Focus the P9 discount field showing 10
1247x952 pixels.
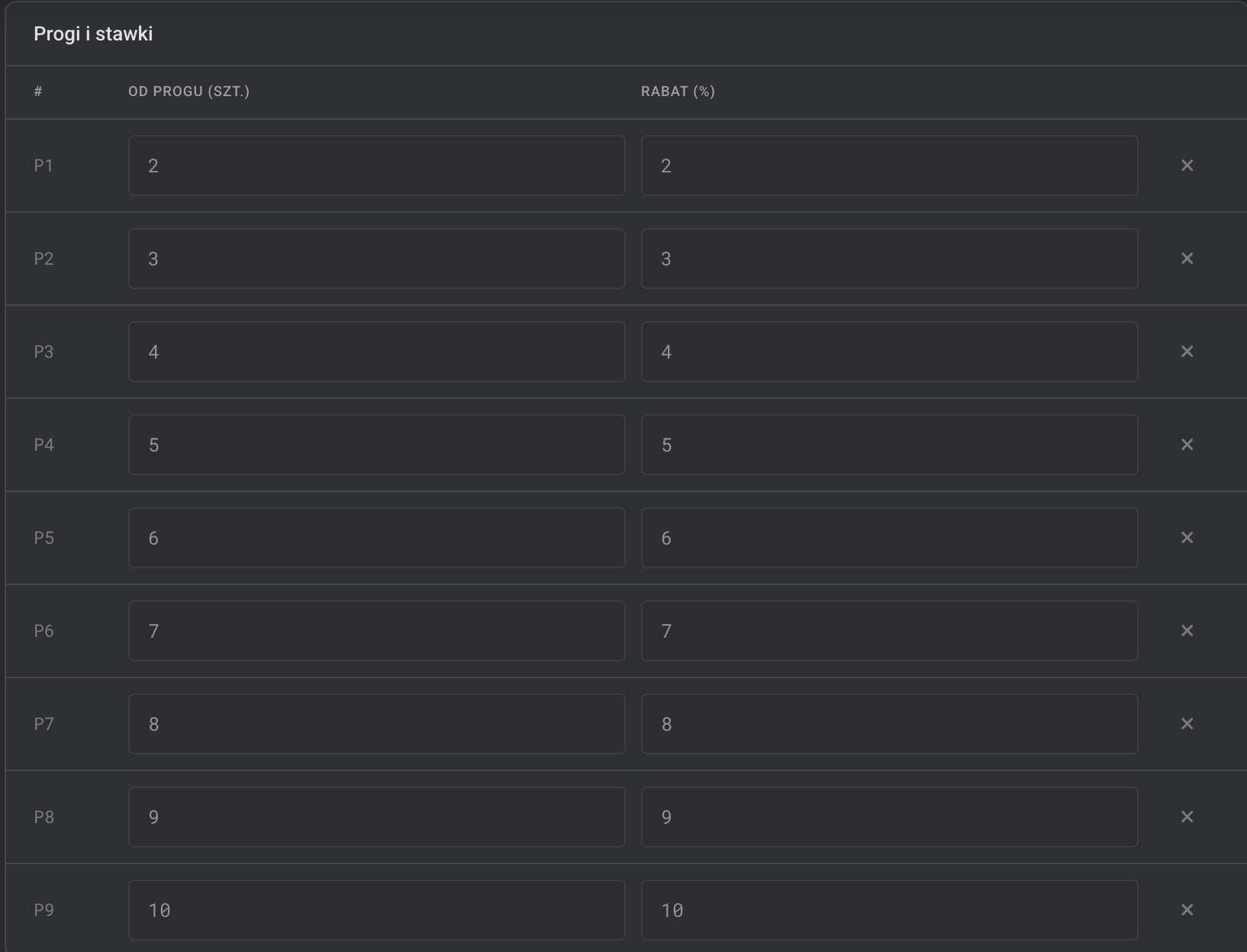click(x=890, y=910)
